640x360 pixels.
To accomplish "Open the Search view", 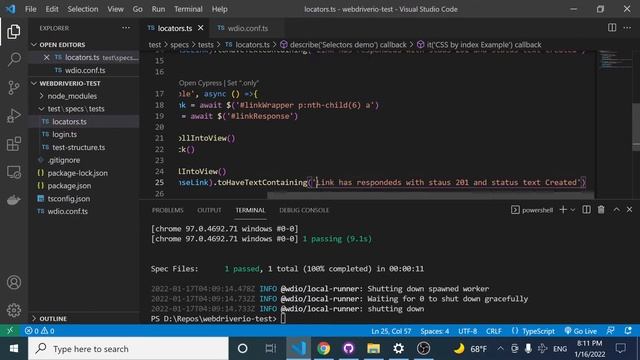I will point(13,60).
